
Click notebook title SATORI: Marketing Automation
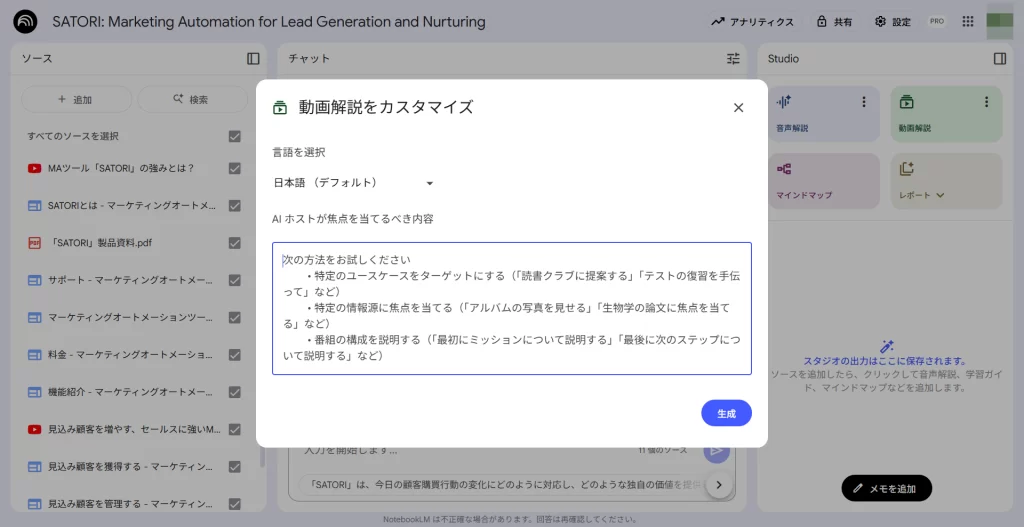pos(269,22)
